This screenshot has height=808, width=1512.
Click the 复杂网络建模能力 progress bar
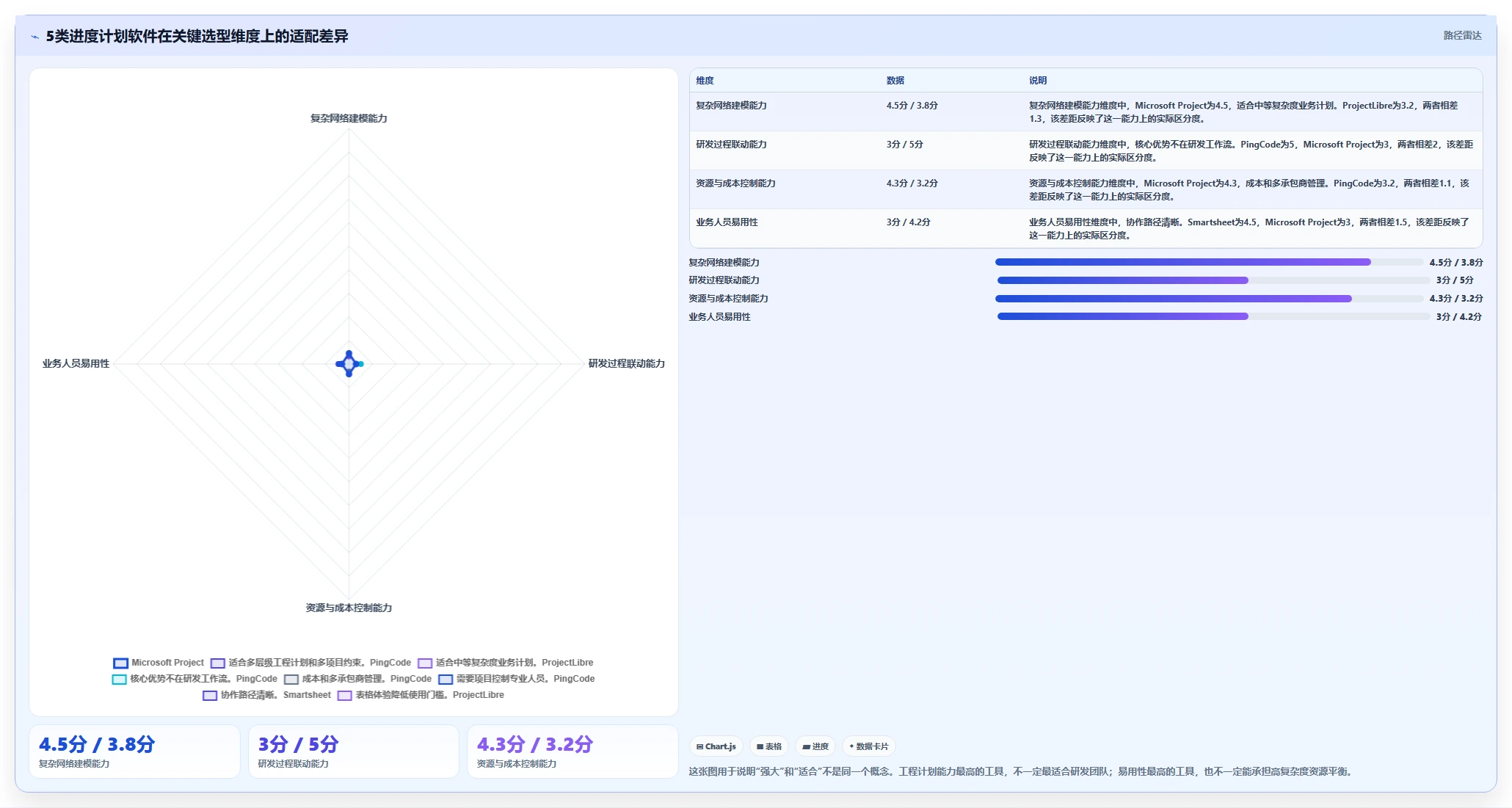click(x=1209, y=262)
